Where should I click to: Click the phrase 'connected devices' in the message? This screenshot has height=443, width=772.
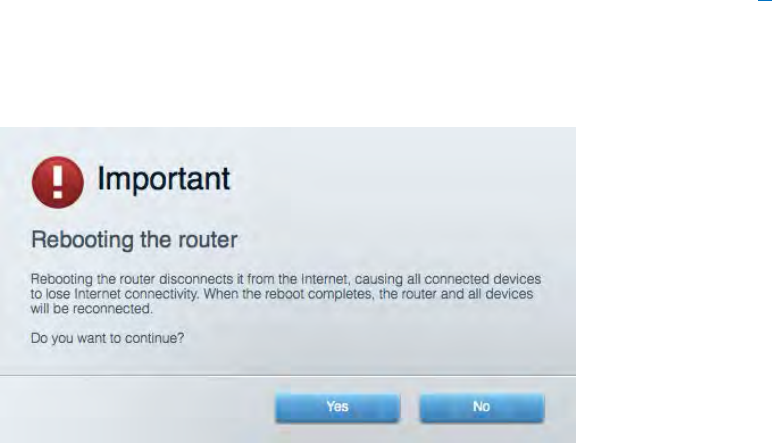[x=482, y=279]
